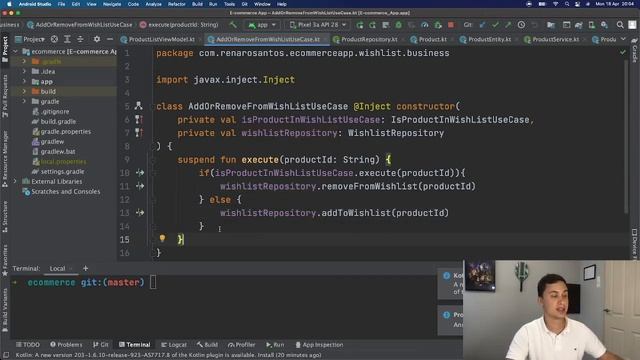Expand the gradle folder node
Image resolution: width=640 pixels, height=360 pixels.
[24, 101]
